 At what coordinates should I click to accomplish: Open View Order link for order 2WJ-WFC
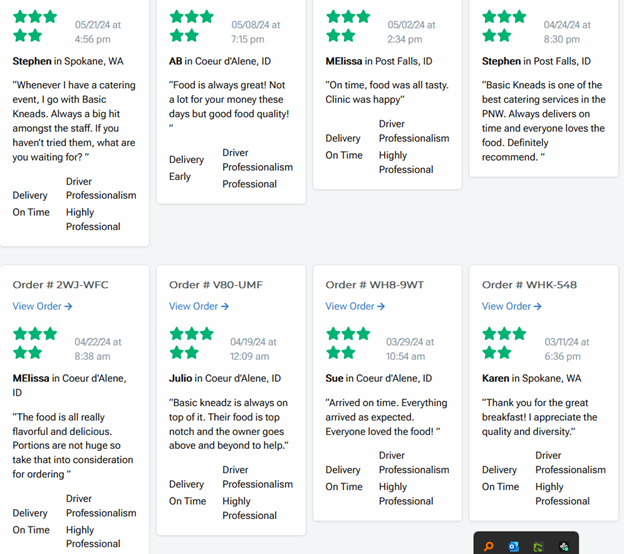tap(42, 306)
